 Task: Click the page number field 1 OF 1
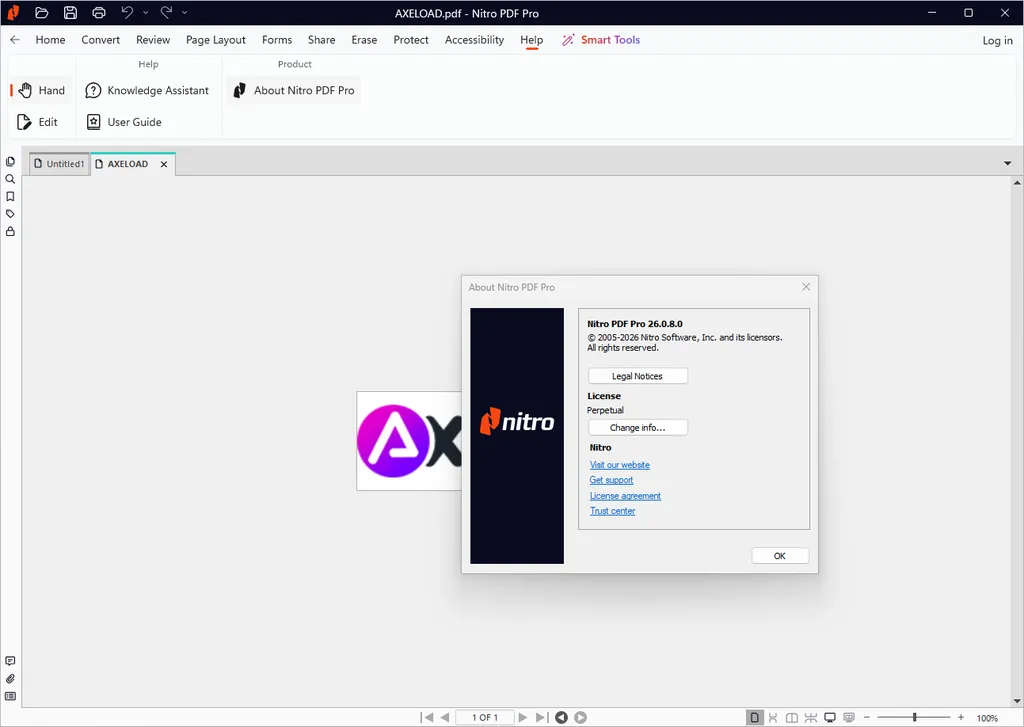(x=485, y=717)
